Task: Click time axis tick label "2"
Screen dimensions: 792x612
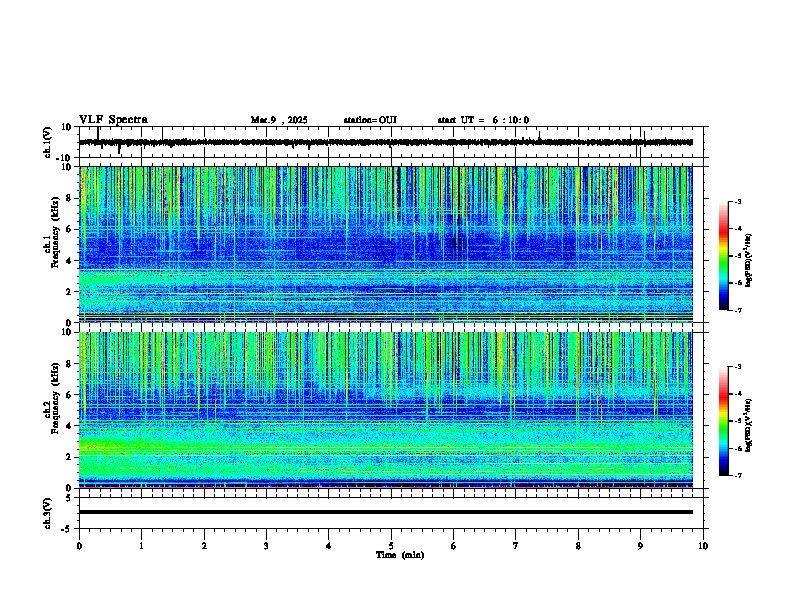Action: 204,546
